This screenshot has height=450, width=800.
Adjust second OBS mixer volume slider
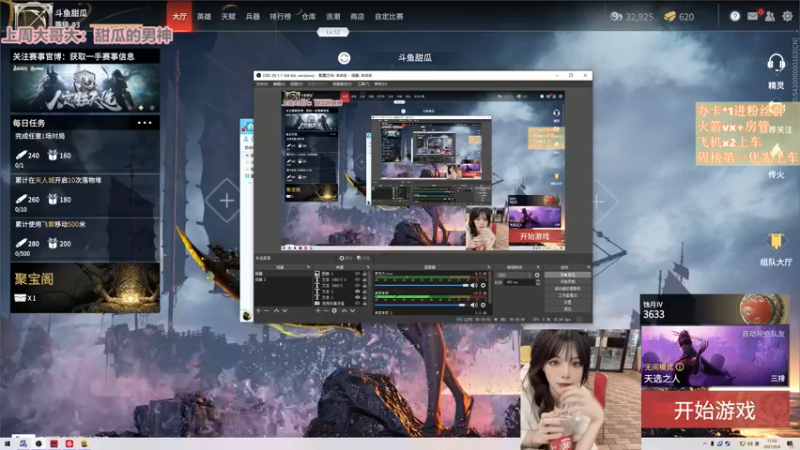421,305
